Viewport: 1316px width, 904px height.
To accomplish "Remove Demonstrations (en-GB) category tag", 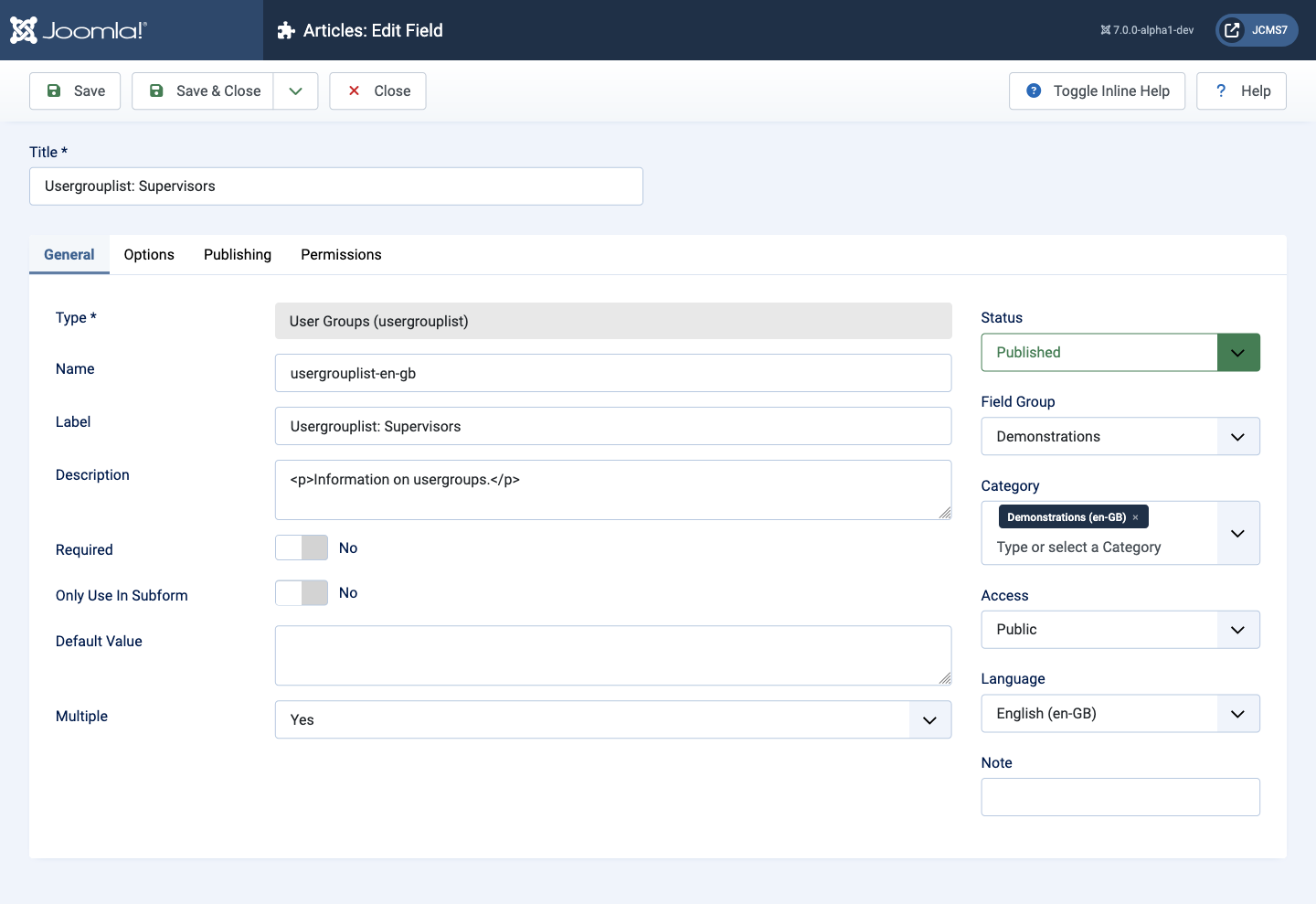I will (x=1135, y=517).
